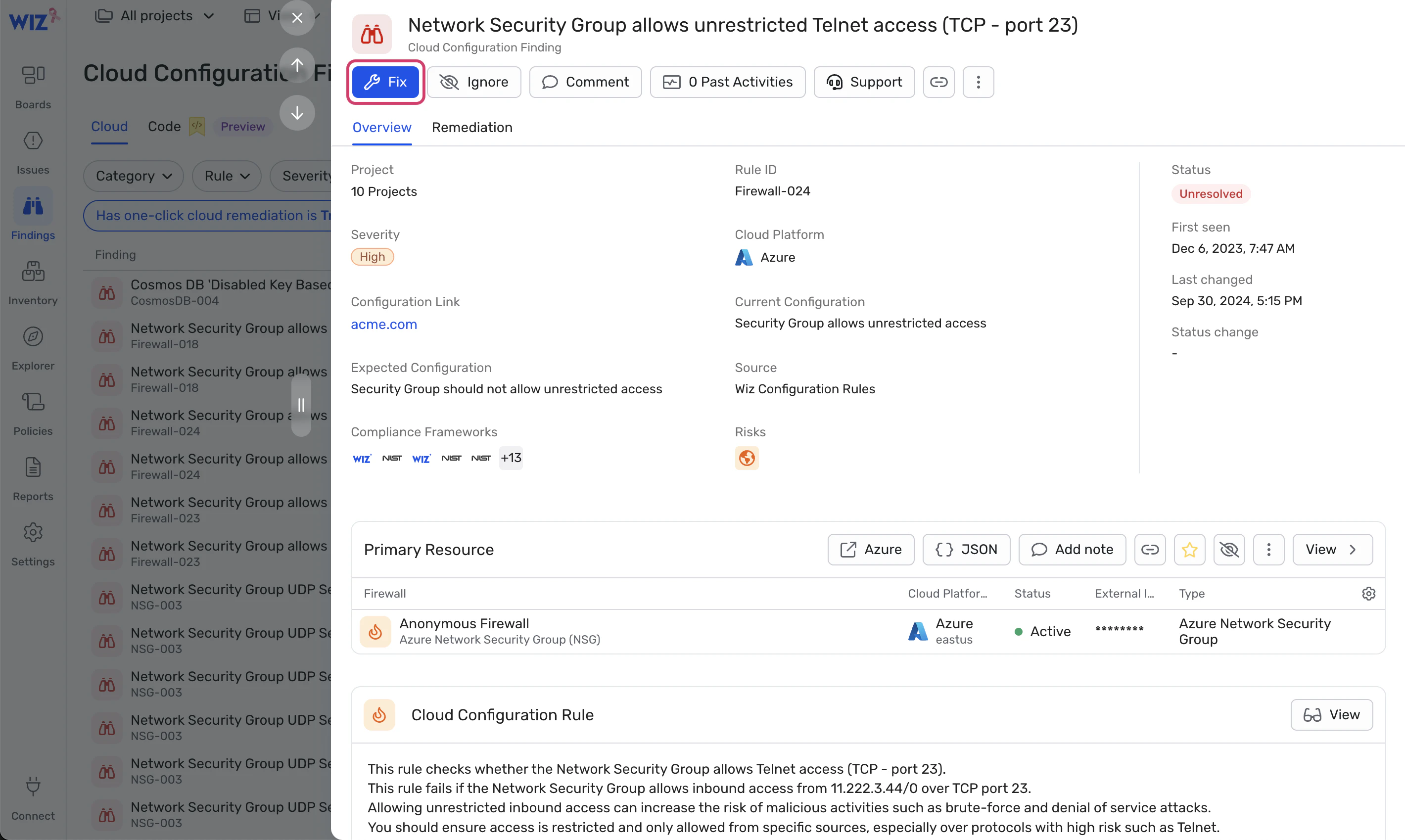Open Issues in sidebar
The width and height of the screenshot is (1405, 840).
click(33, 153)
